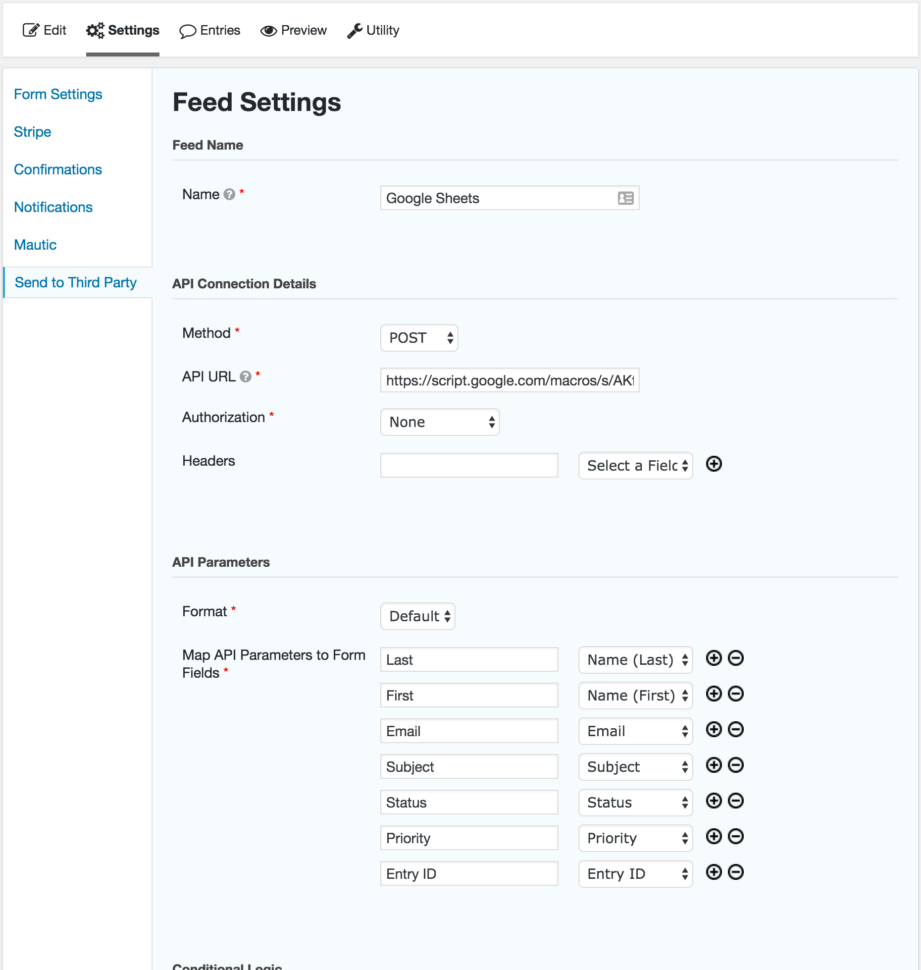Image resolution: width=921 pixels, height=970 pixels.
Task: Click the Google Sheets name input
Action: click(510, 198)
